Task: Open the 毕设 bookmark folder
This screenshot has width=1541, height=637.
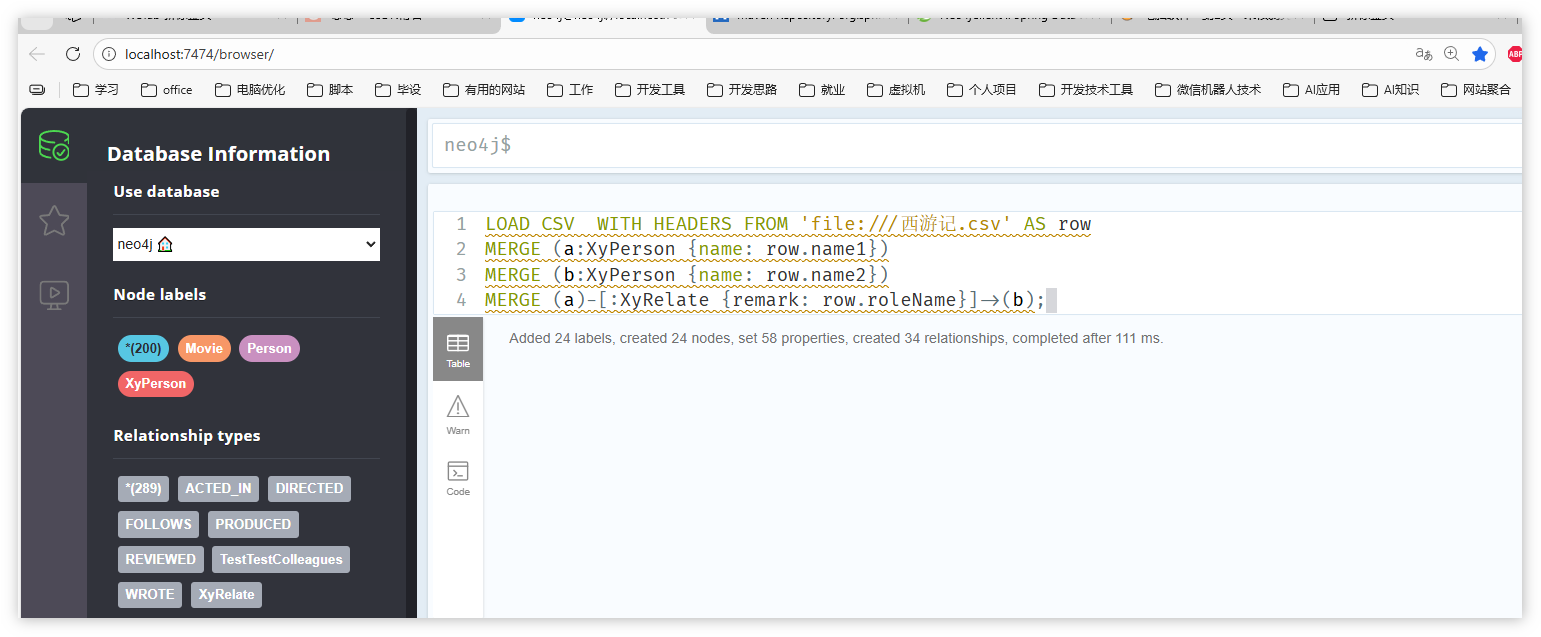Action: (398, 89)
